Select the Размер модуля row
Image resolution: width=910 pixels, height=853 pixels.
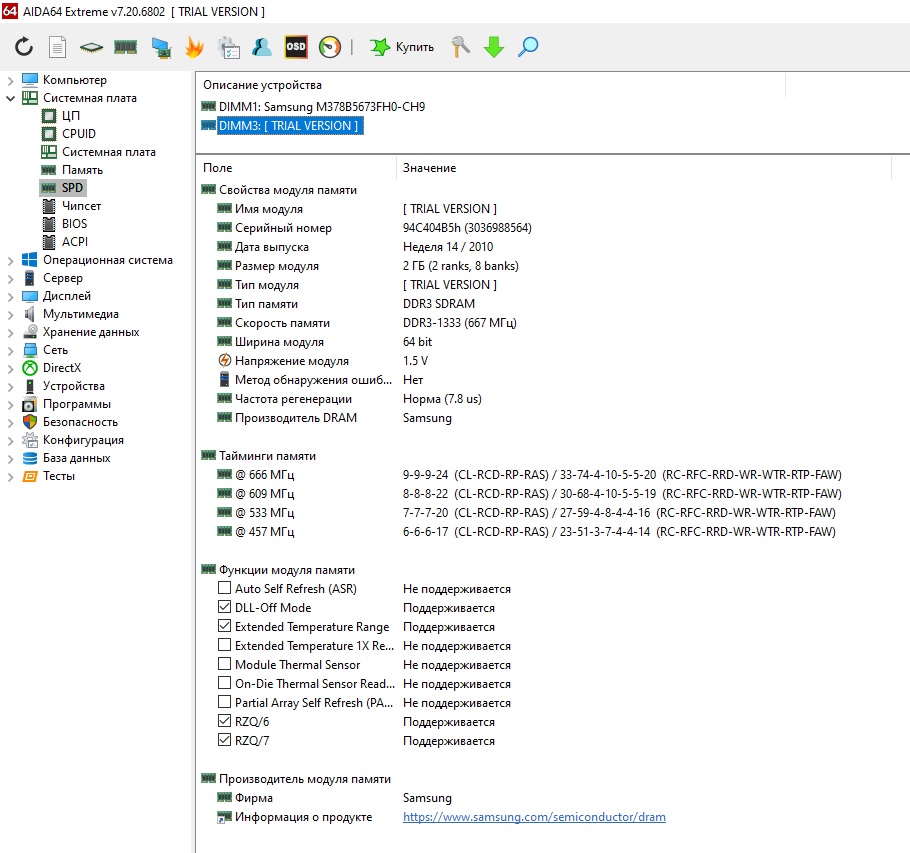click(x=368, y=266)
